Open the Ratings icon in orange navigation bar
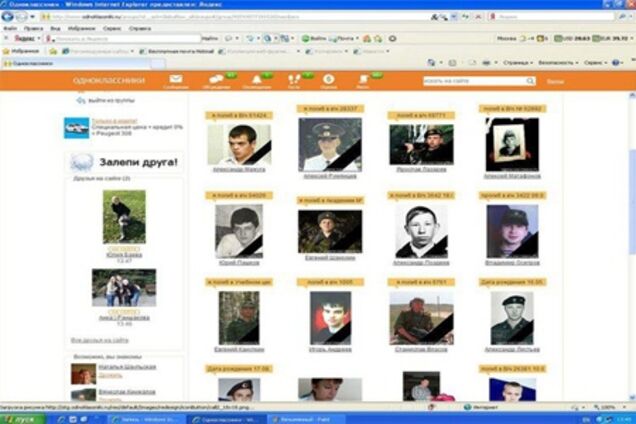The width and height of the screenshot is (636, 424). tap(328, 80)
